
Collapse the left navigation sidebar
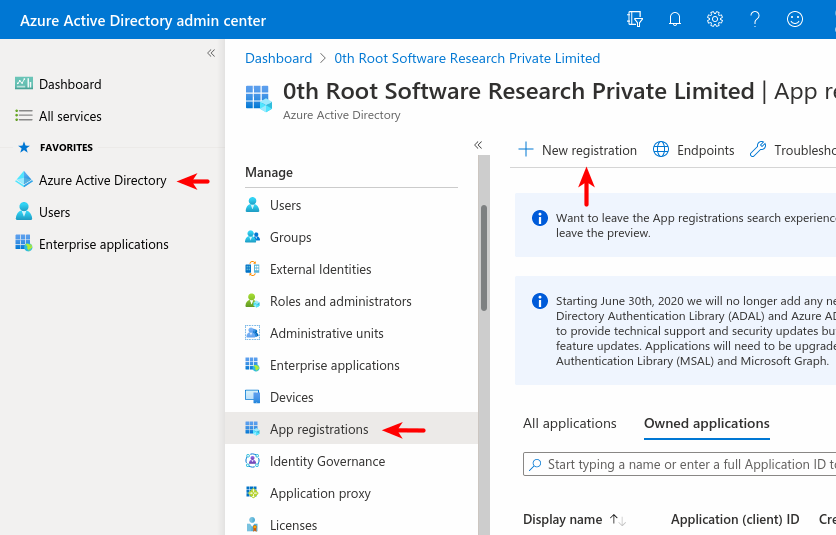click(211, 53)
